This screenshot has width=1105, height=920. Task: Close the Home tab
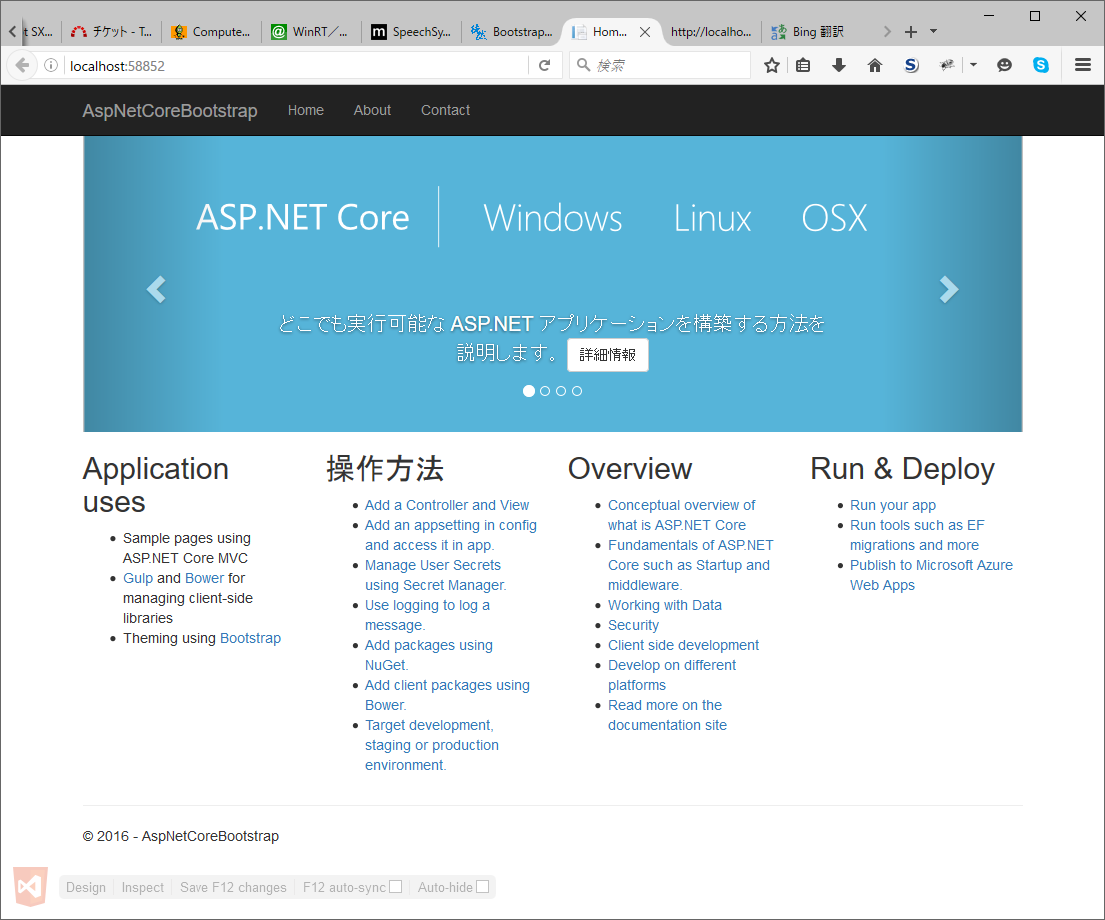click(645, 32)
